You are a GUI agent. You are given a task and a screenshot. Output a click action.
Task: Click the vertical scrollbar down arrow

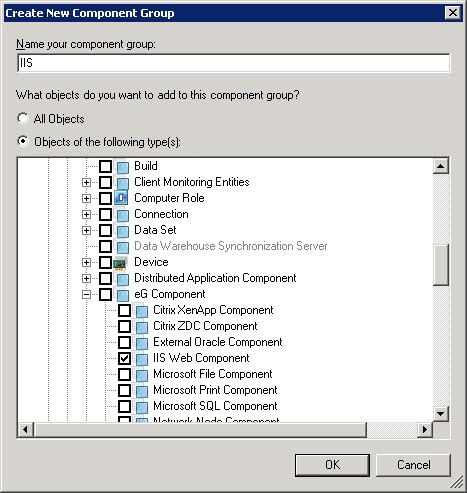(x=441, y=414)
